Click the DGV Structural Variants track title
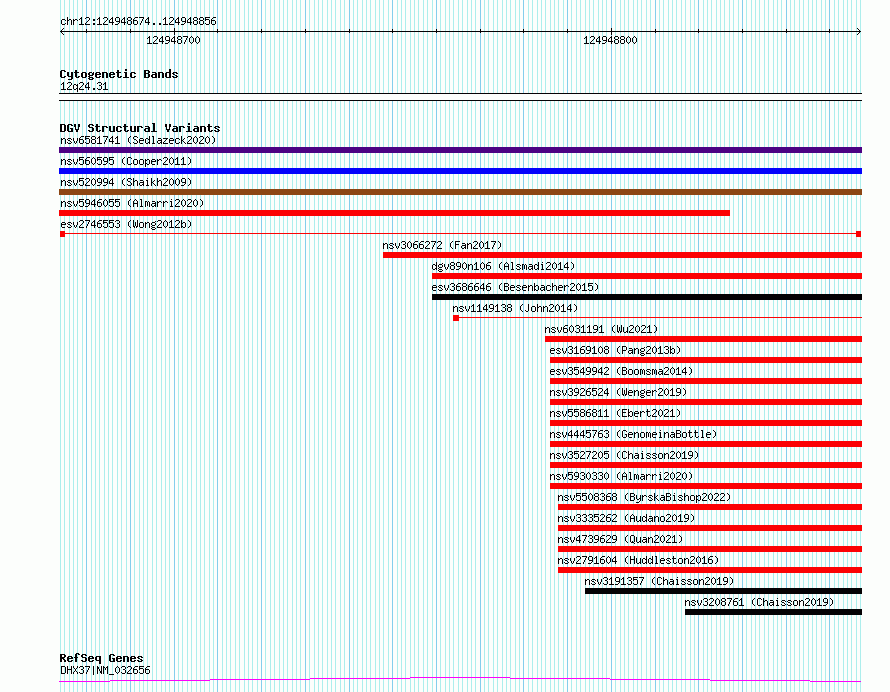 [x=140, y=128]
